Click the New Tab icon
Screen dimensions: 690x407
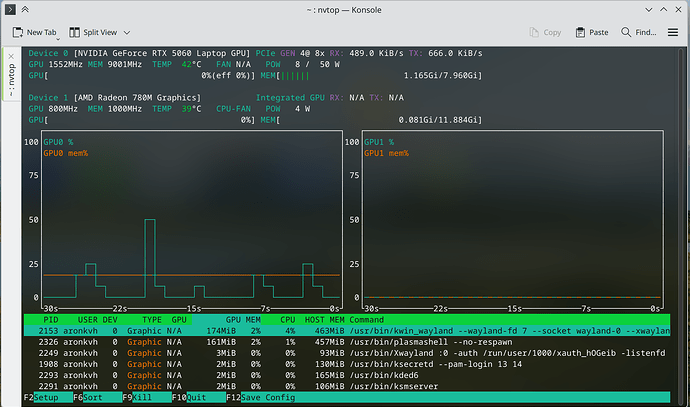click(x=18, y=32)
